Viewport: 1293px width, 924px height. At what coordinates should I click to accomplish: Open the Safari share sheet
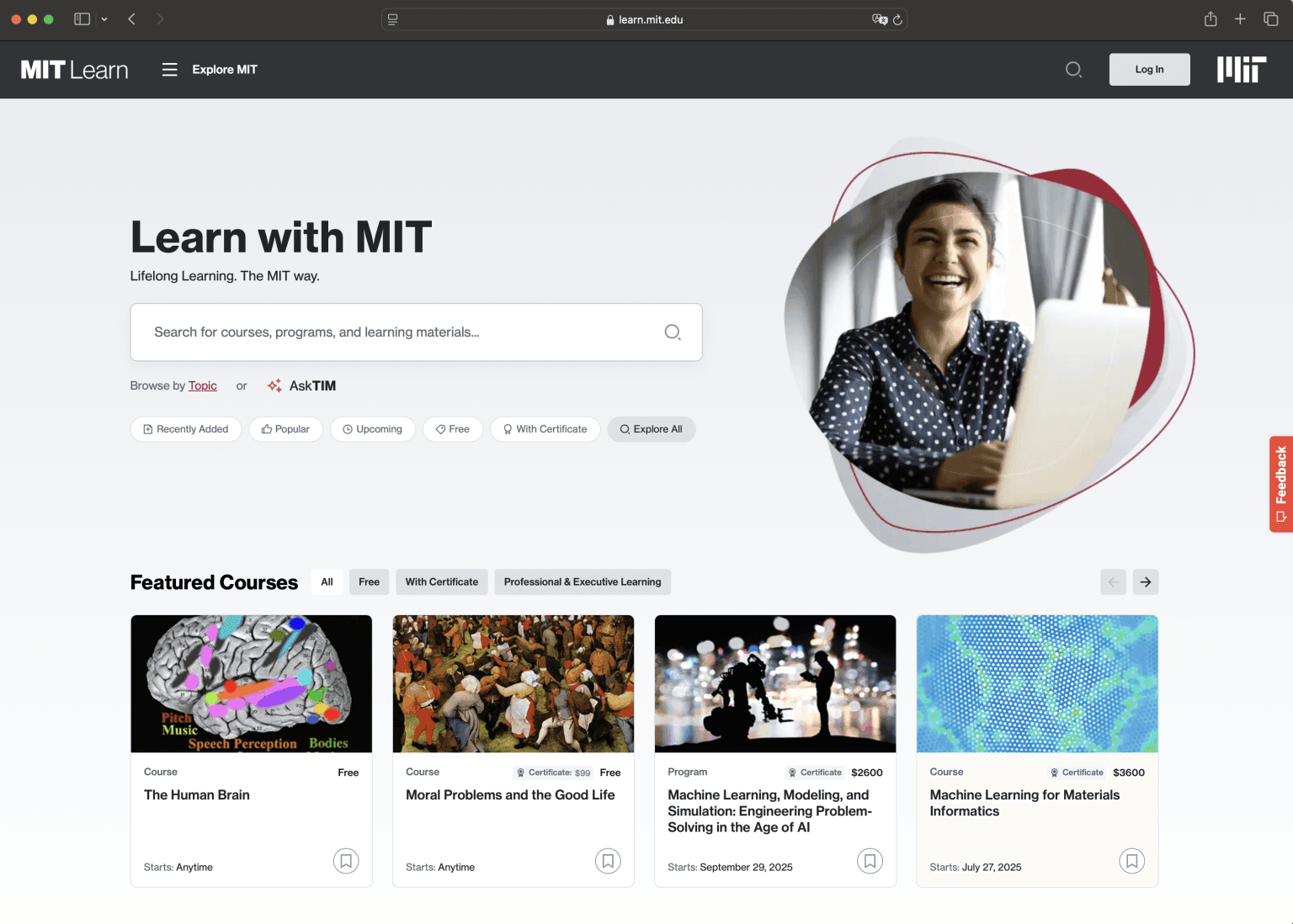click(x=1211, y=19)
